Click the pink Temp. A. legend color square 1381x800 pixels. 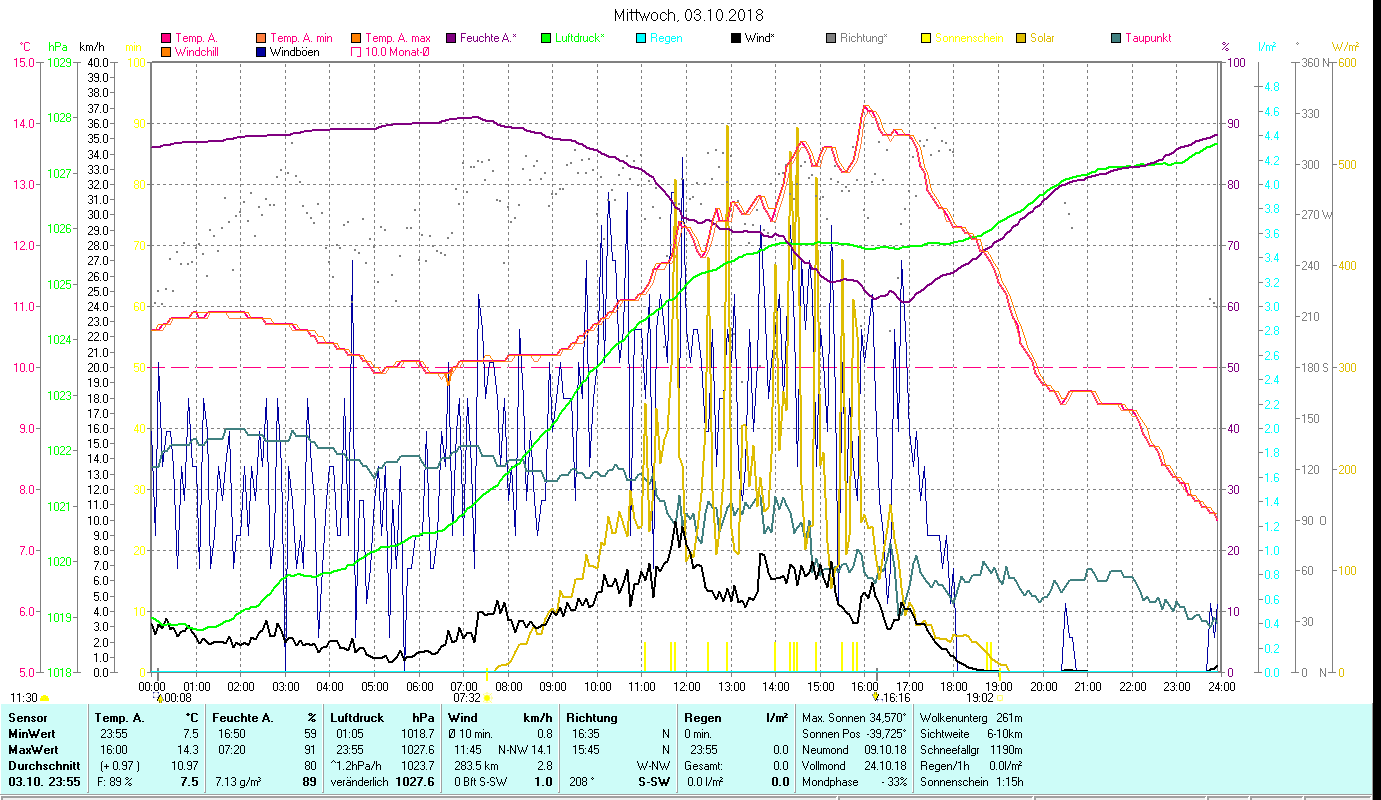tap(166, 38)
